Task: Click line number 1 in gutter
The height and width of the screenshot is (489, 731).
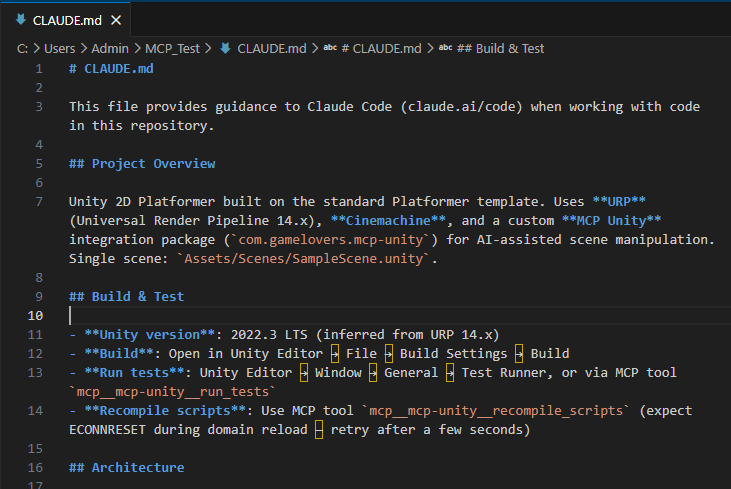Action: (39, 69)
